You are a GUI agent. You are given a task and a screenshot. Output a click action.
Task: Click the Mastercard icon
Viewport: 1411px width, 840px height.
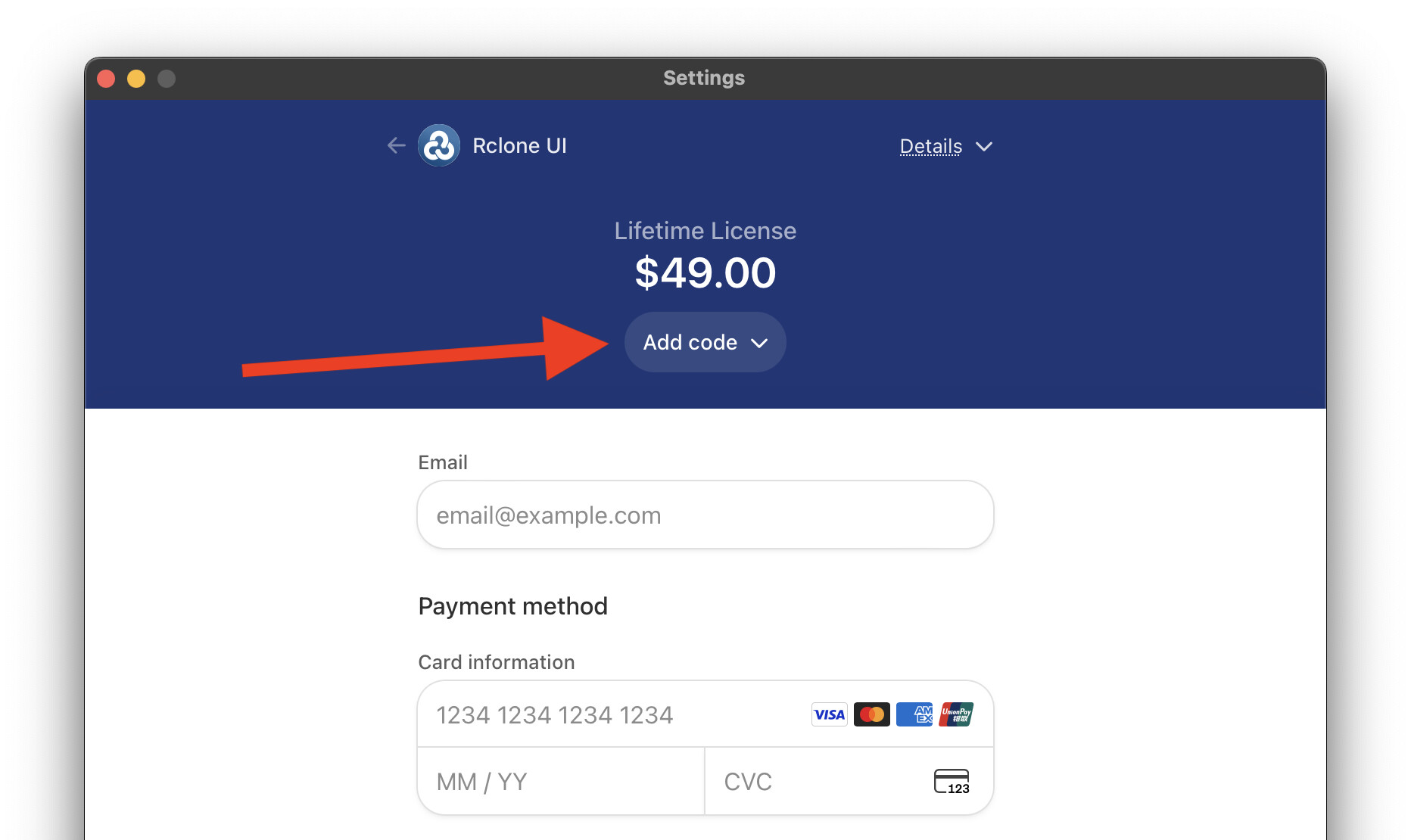pyautogui.click(x=871, y=714)
